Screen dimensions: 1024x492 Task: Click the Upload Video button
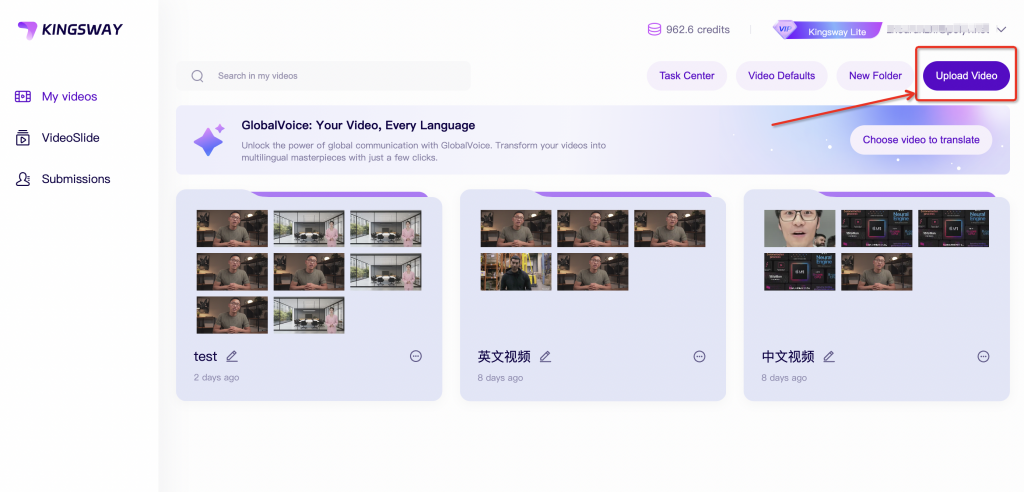[x=967, y=76]
